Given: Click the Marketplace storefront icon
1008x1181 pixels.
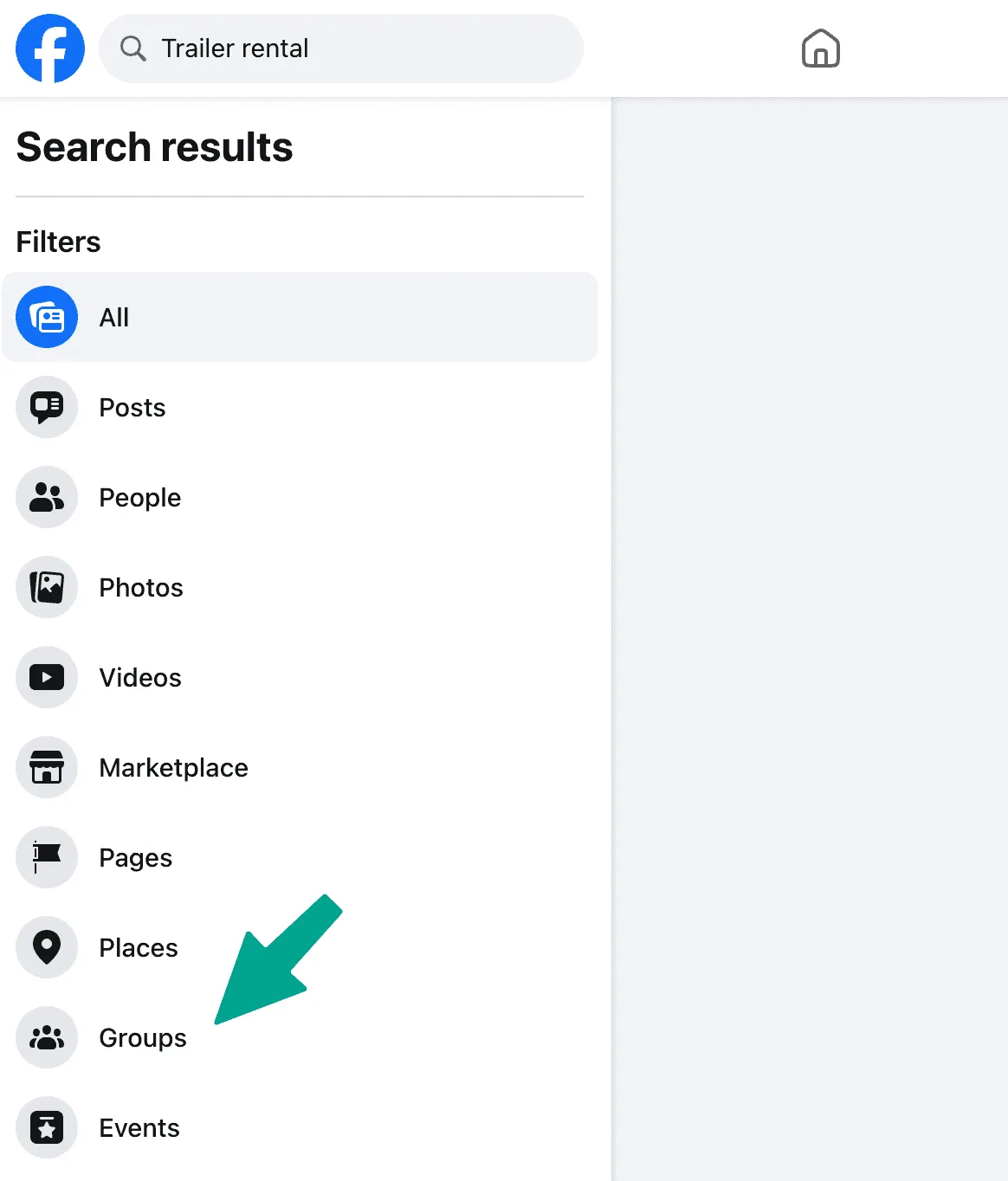Looking at the screenshot, I should point(47,768).
